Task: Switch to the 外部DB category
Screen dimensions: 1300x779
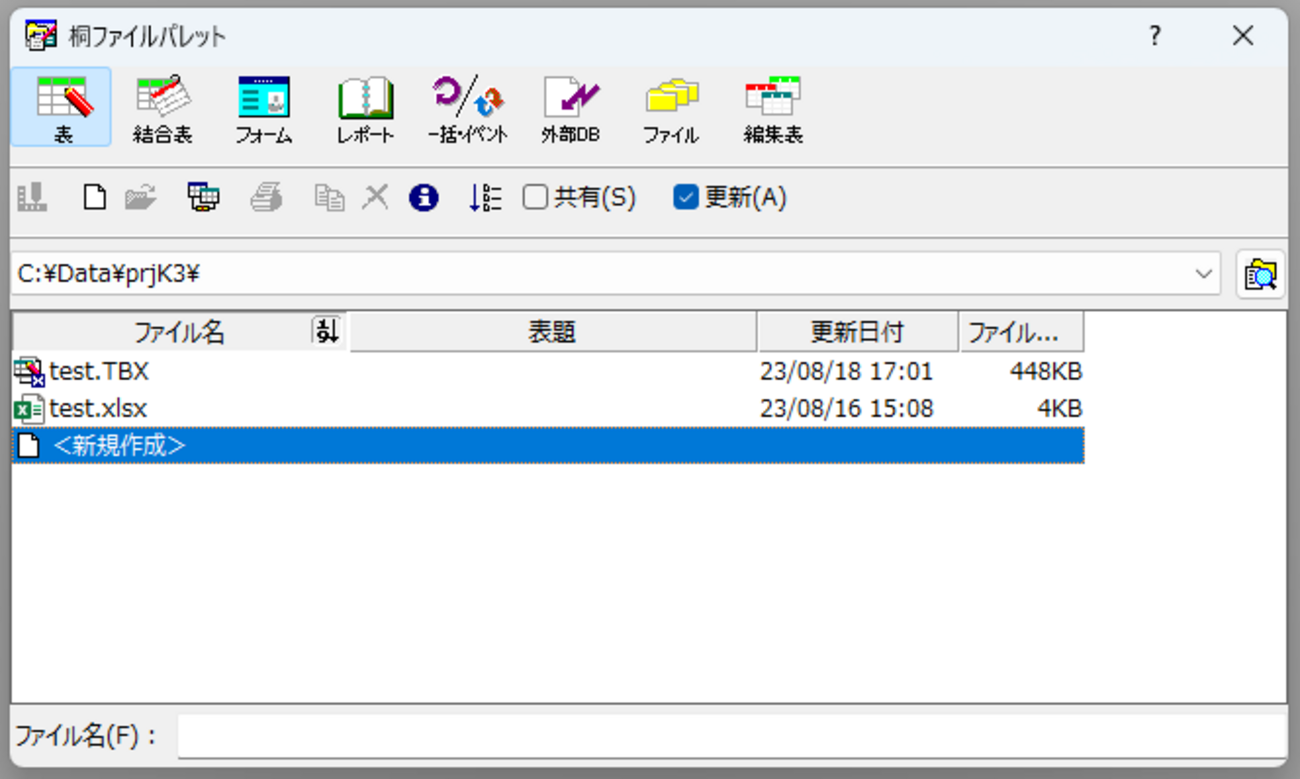Action: coord(570,108)
